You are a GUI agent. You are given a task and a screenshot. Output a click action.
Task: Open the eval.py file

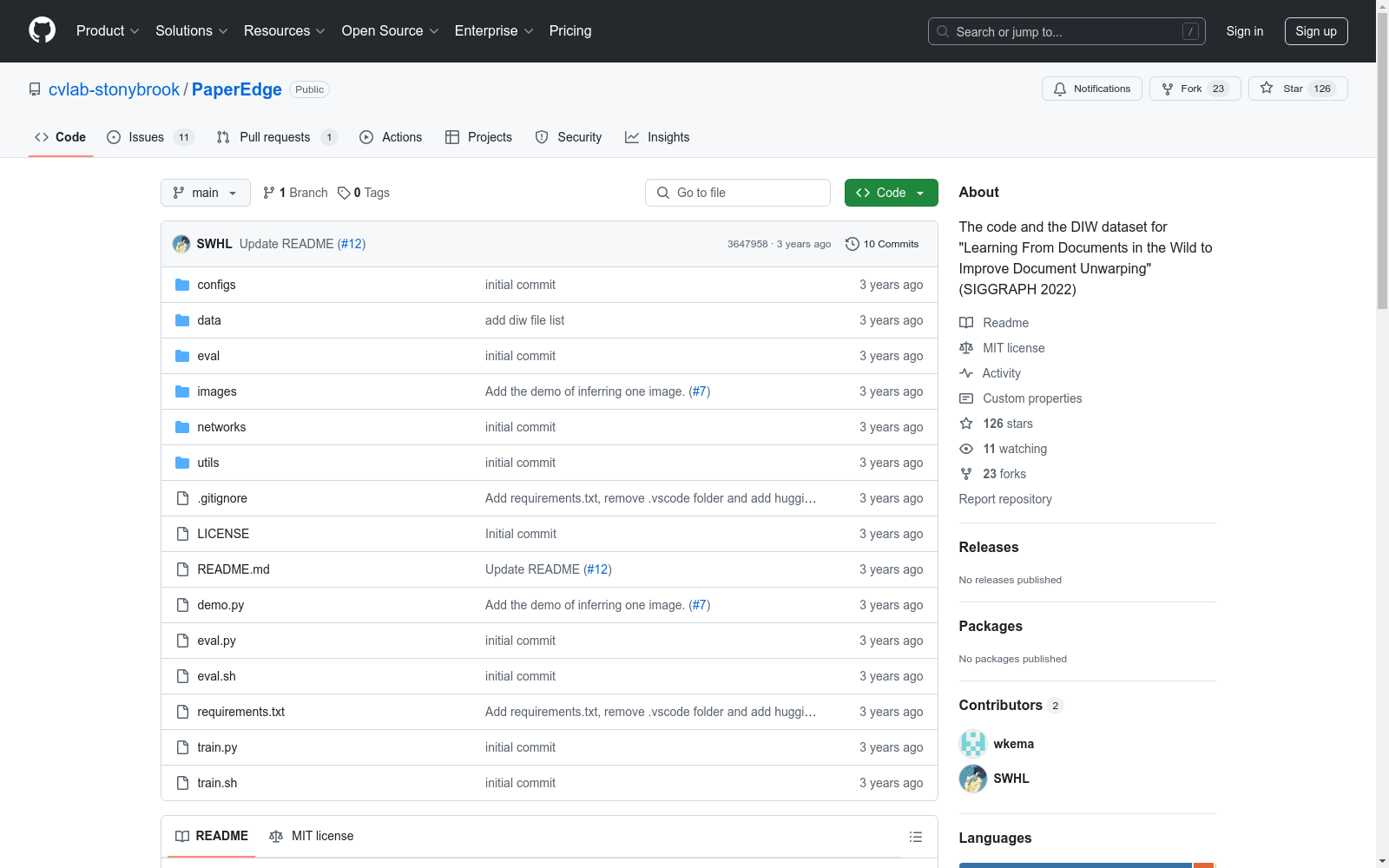(x=217, y=641)
